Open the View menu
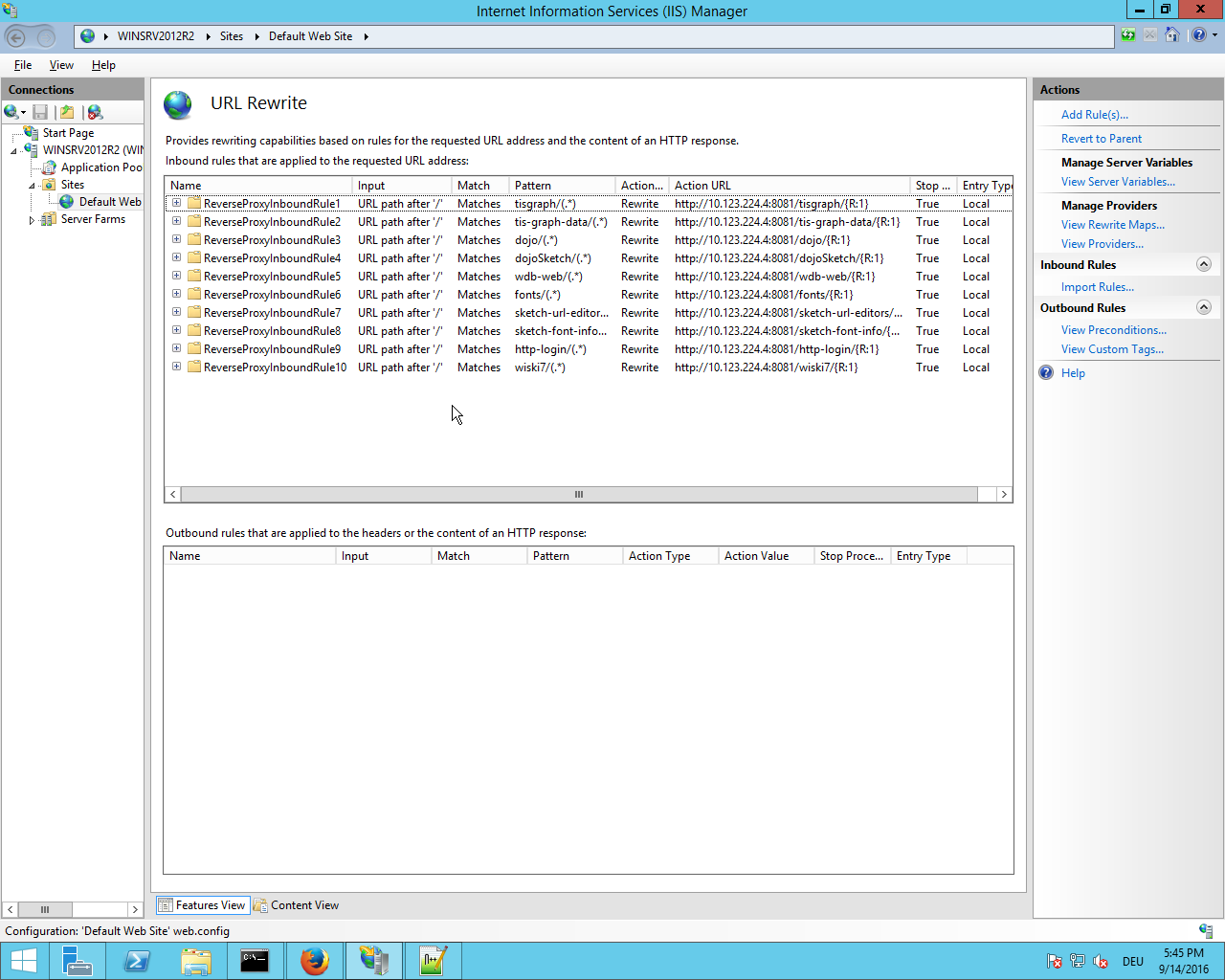Screen dimensions: 1225x980 point(61,64)
